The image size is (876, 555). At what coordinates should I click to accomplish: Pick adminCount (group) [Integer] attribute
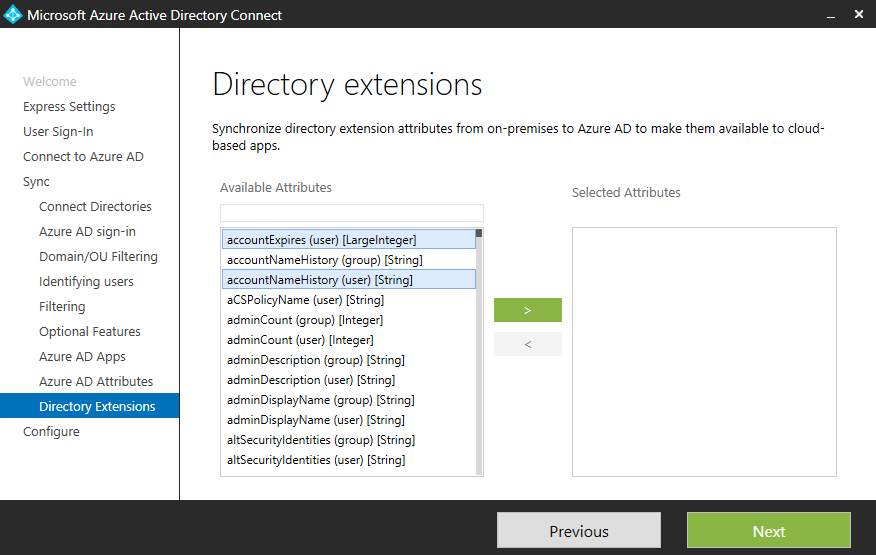click(x=305, y=320)
